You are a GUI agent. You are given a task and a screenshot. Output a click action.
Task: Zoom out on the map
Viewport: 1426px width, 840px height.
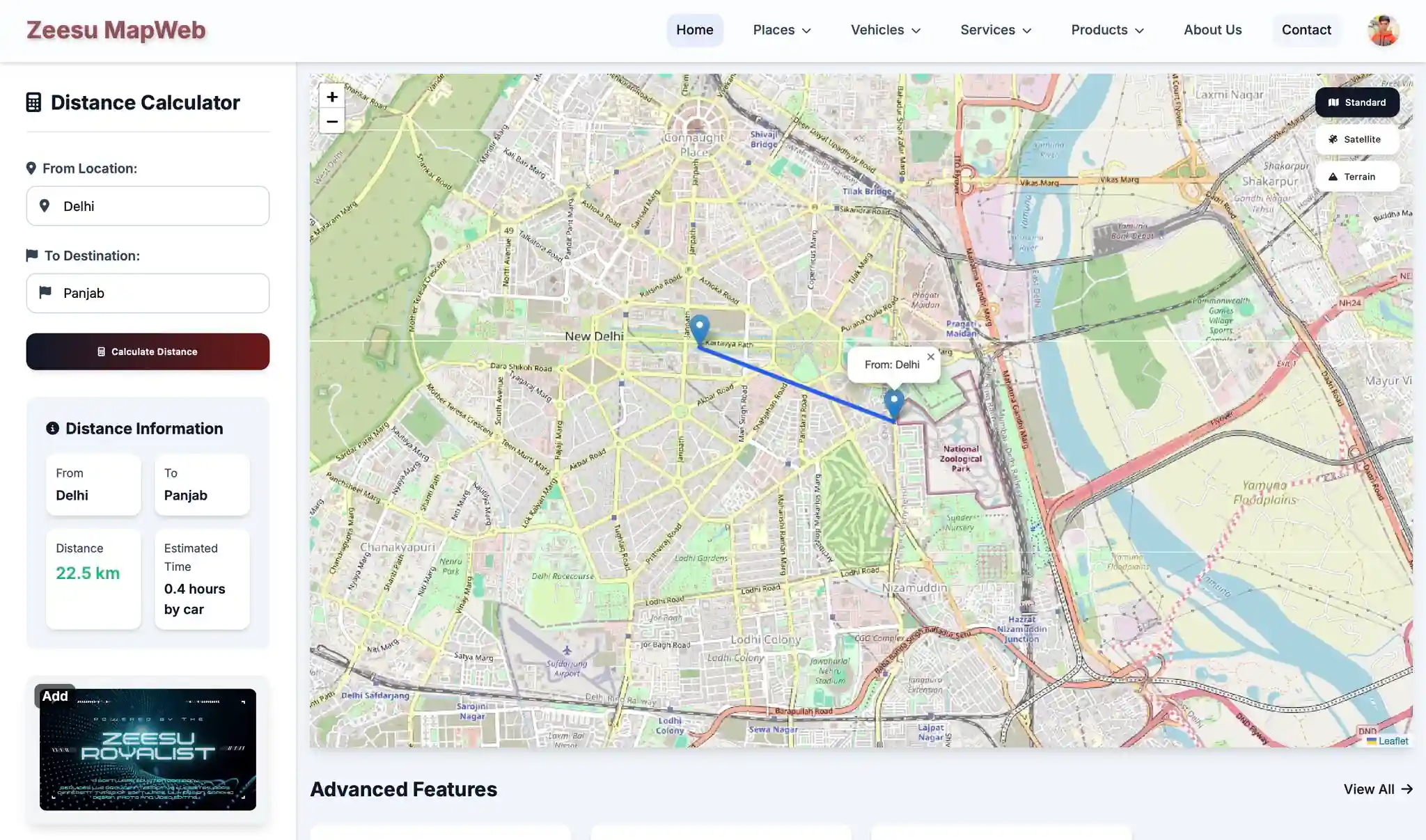(332, 121)
